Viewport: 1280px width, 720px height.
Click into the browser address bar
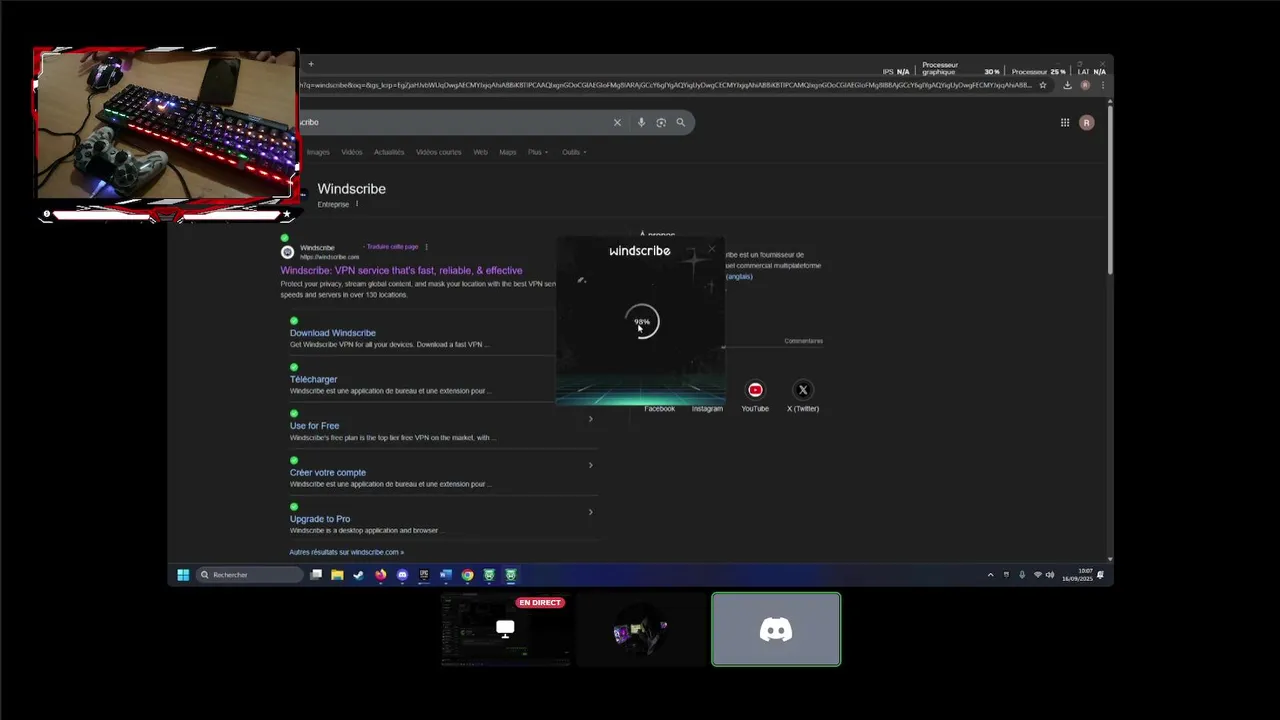(x=665, y=85)
